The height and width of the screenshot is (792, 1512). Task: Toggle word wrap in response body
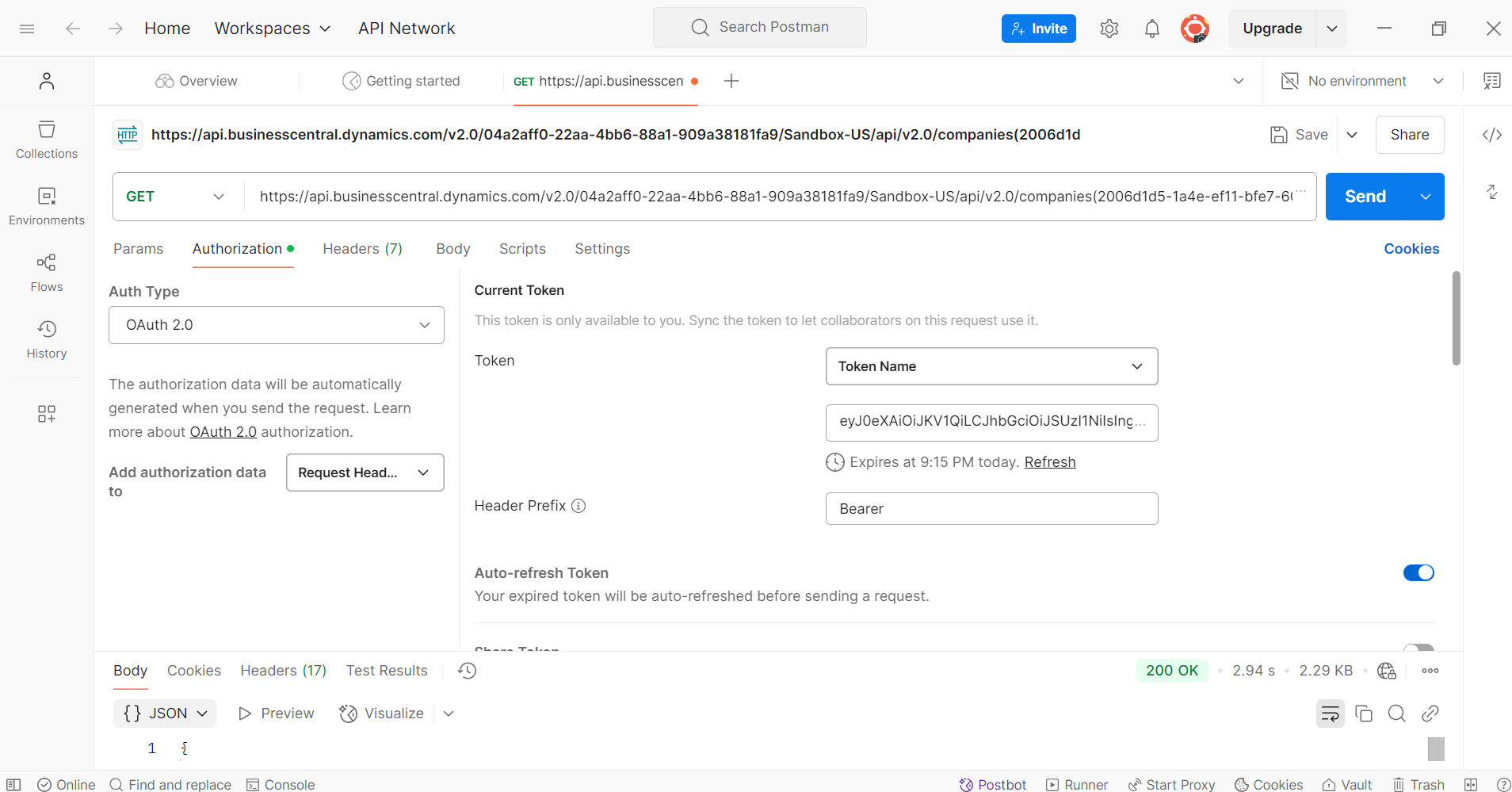[1331, 714]
